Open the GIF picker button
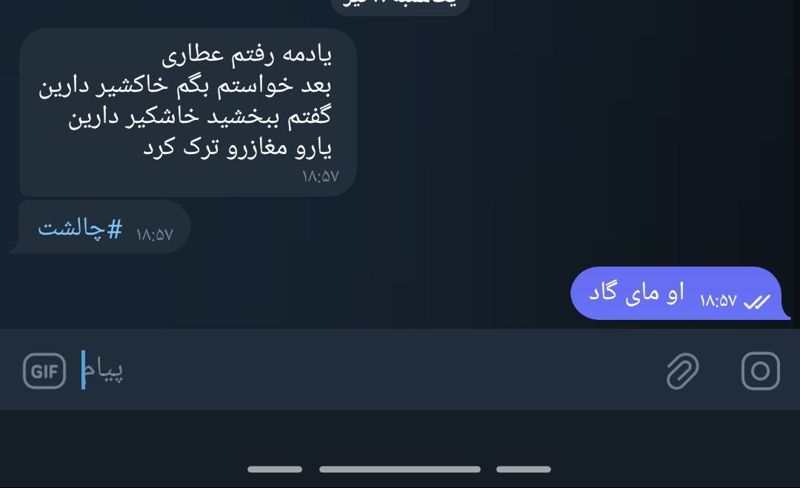 [x=44, y=371]
